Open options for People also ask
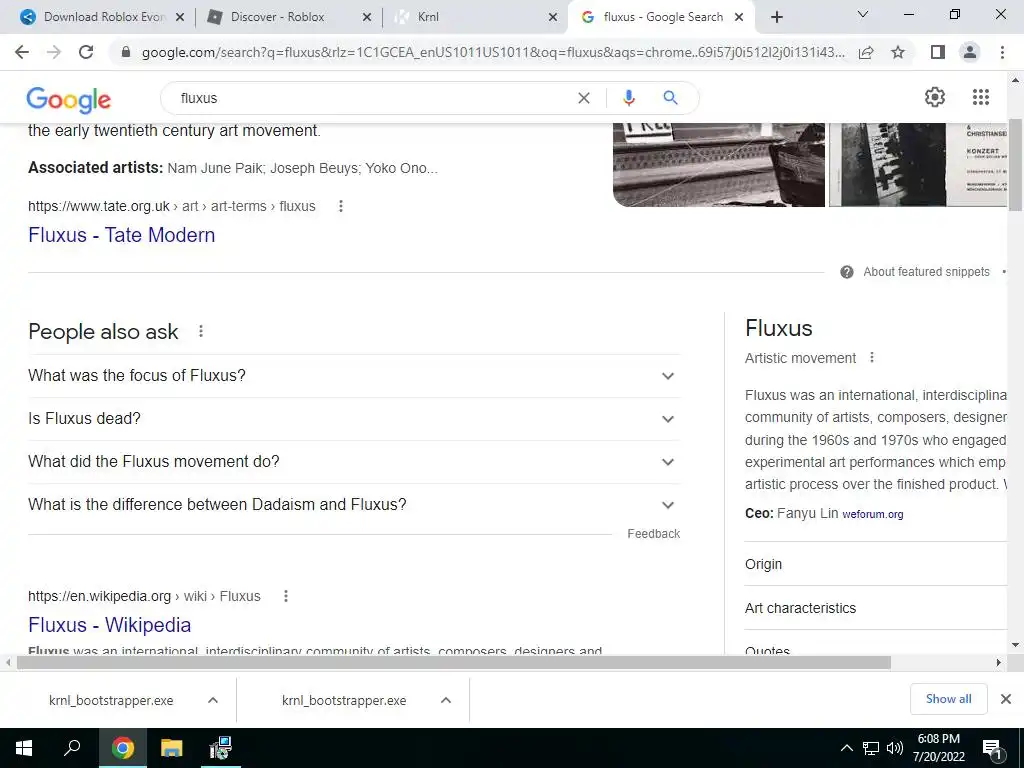 tap(200, 331)
